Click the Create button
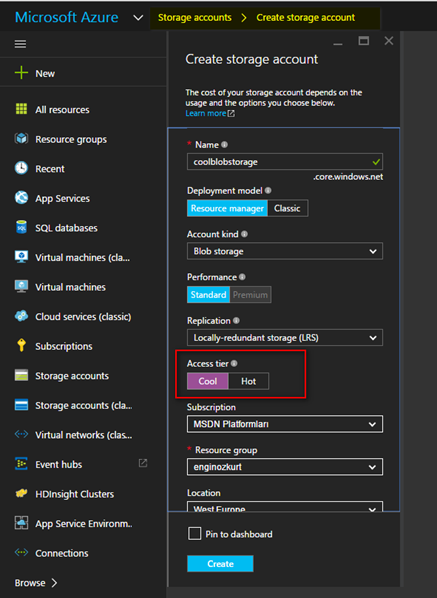The width and height of the screenshot is (437, 598). (x=220, y=564)
